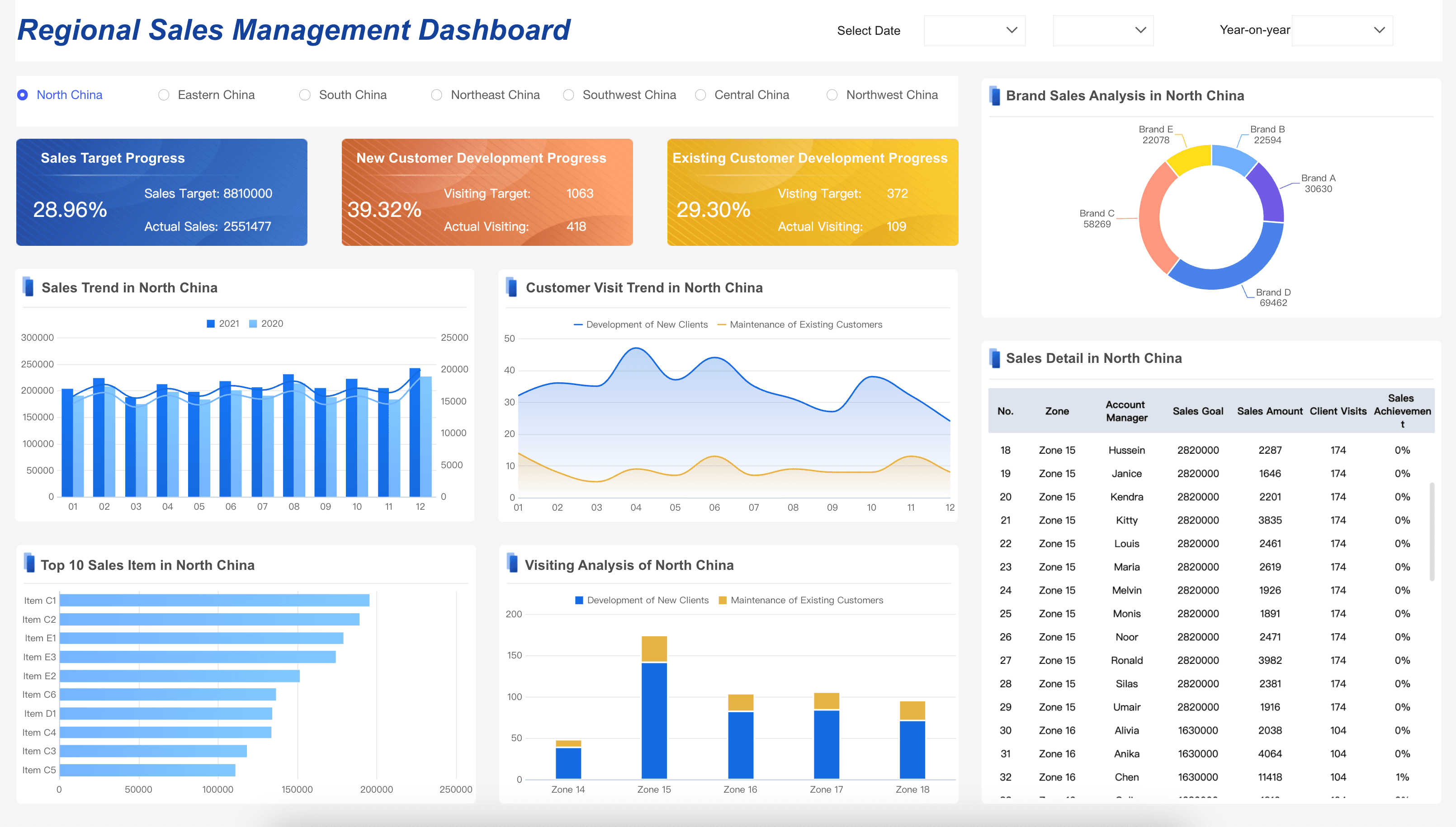
Task: Click the Item C5 bar
Action: pyautogui.click(x=147, y=770)
